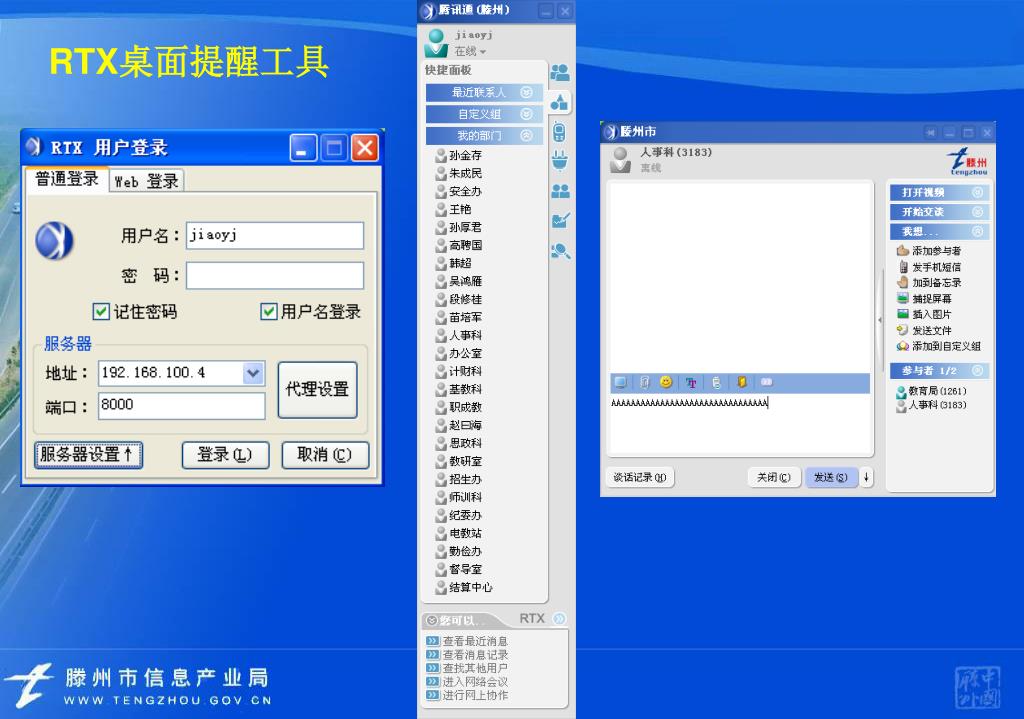Collapse the 我的部门 my department section
This screenshot has height=719, width=1024.
point(484,136)
